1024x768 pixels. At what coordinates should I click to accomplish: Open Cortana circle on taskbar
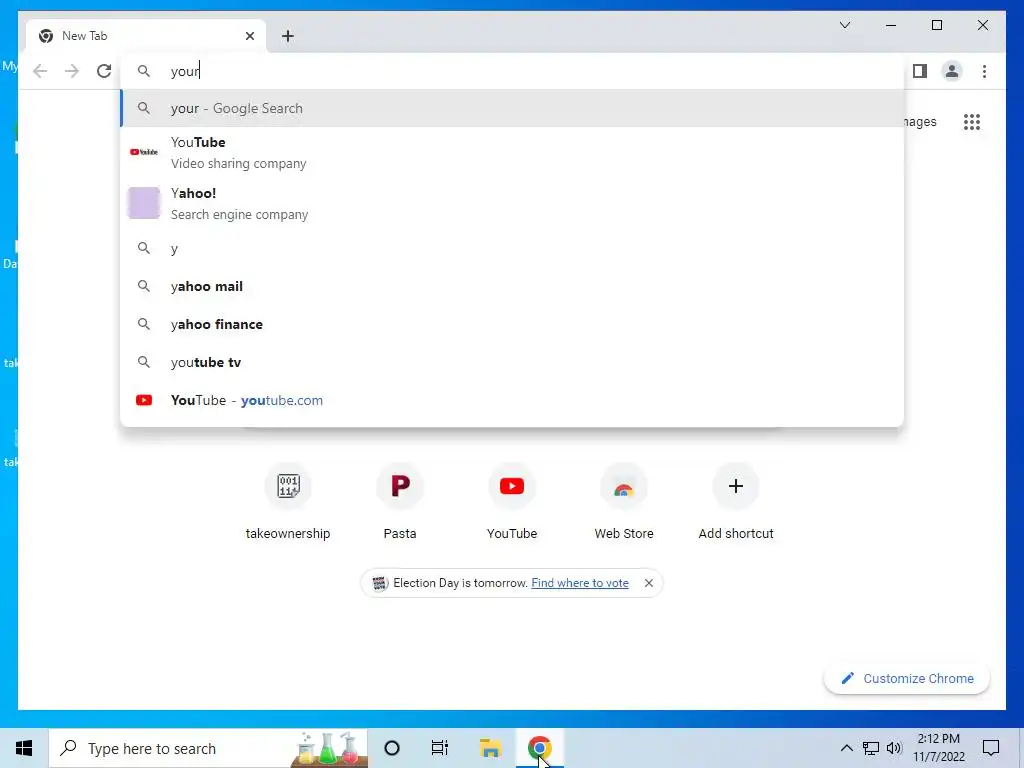tap(392, 748)
